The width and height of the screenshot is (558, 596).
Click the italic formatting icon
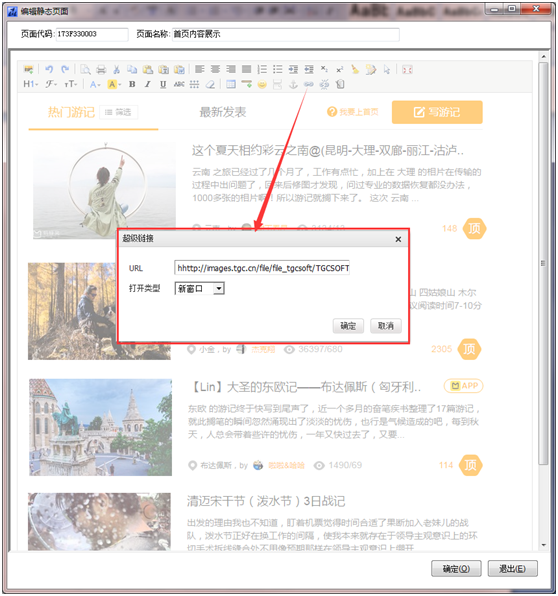[147, 84]
